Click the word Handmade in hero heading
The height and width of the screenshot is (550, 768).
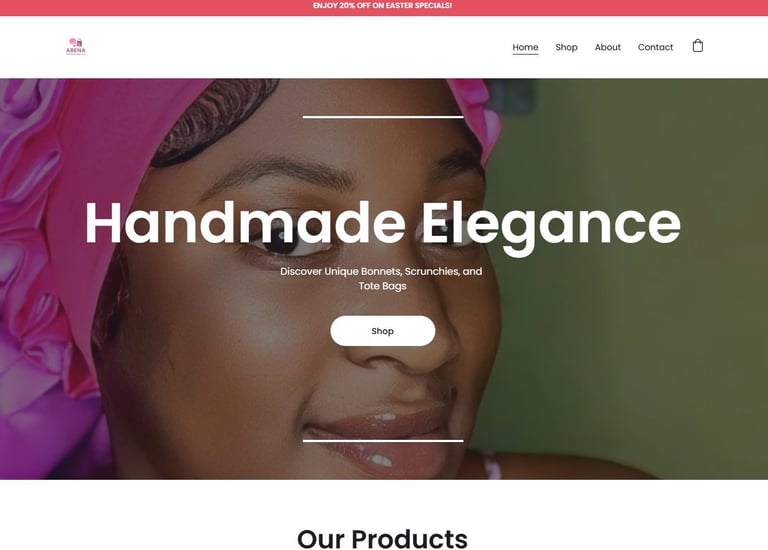[x=245, y=222]
